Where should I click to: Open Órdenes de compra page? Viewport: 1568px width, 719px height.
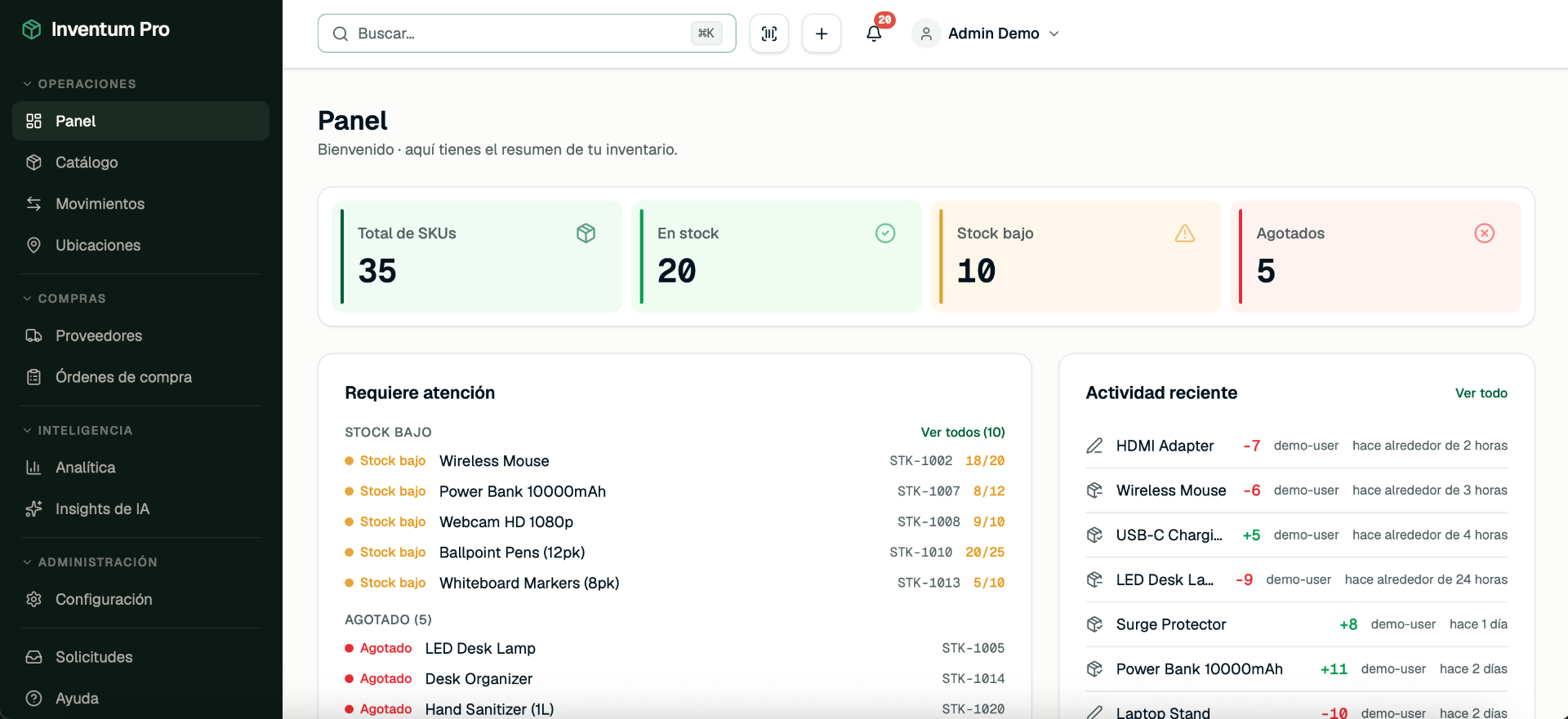pyautogui.click(x=140, y=377)
